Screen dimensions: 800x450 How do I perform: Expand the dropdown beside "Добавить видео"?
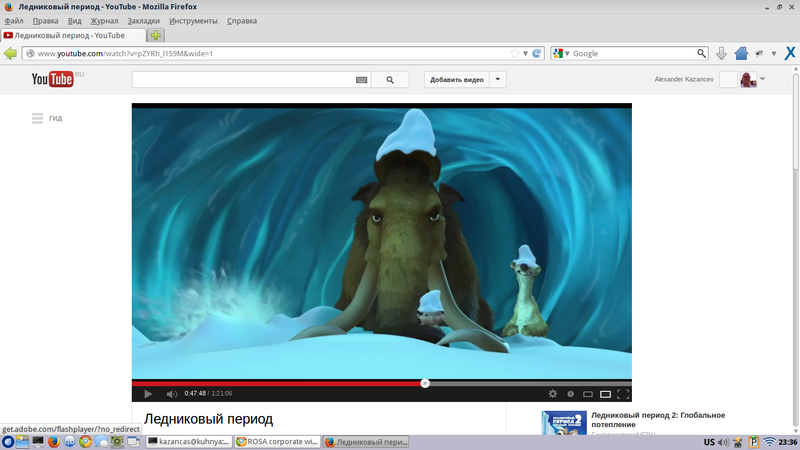click(x=497, y=80)
